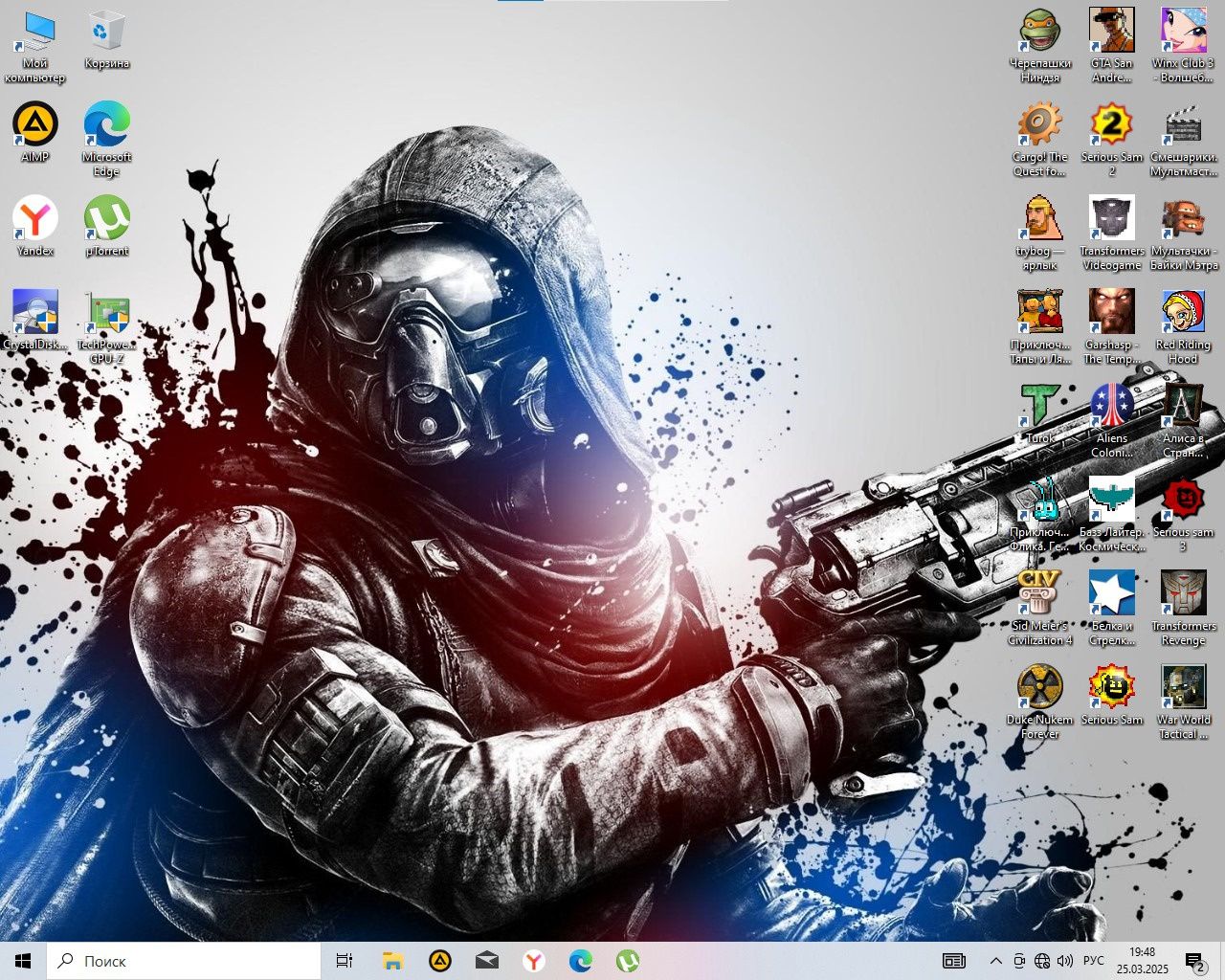Open the volume control tray icon
This screenshot has width=1225, height=980.
(1065, 961)
